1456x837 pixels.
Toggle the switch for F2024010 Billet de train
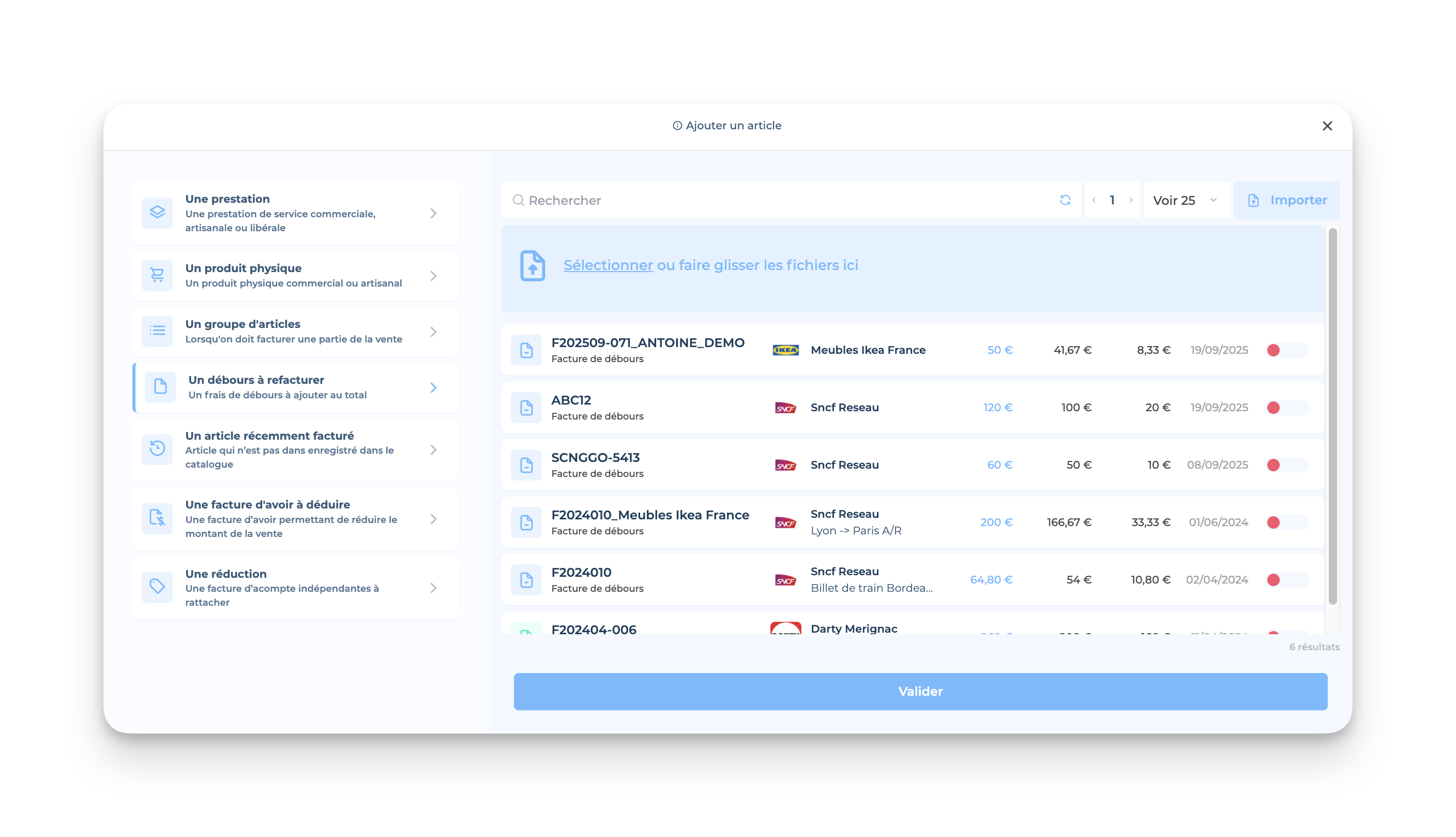tap(1286, 579)
